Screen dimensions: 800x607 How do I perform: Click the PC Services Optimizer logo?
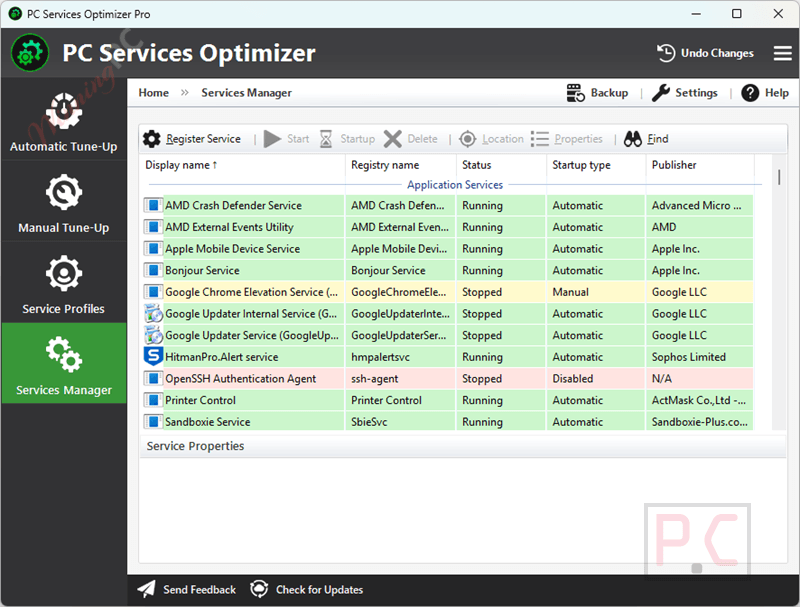tap(30, 53)
